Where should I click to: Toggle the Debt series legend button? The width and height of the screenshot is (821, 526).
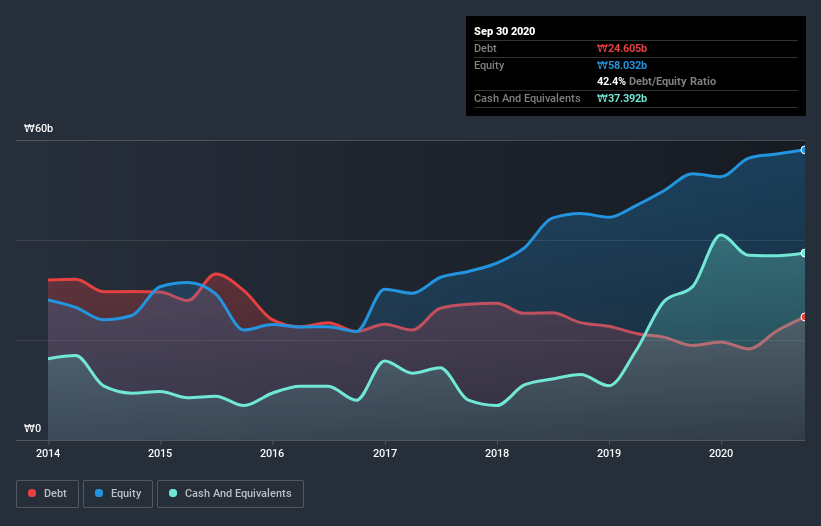(47, 494)
